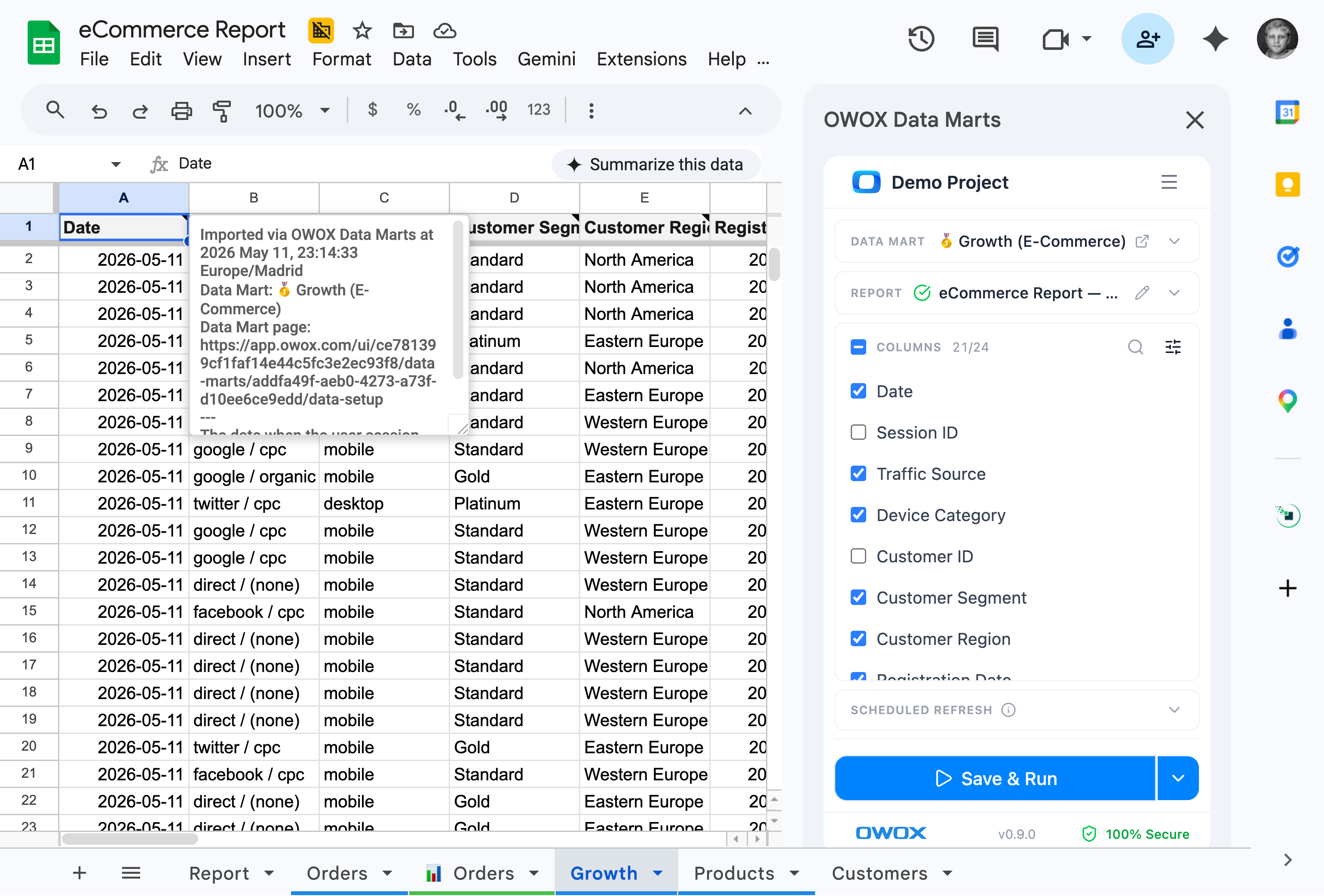Toggle the select-all COLUMNS checkbox
Image resolution: width=1324 pixels, height=896 pixels.
click(858, 347)
